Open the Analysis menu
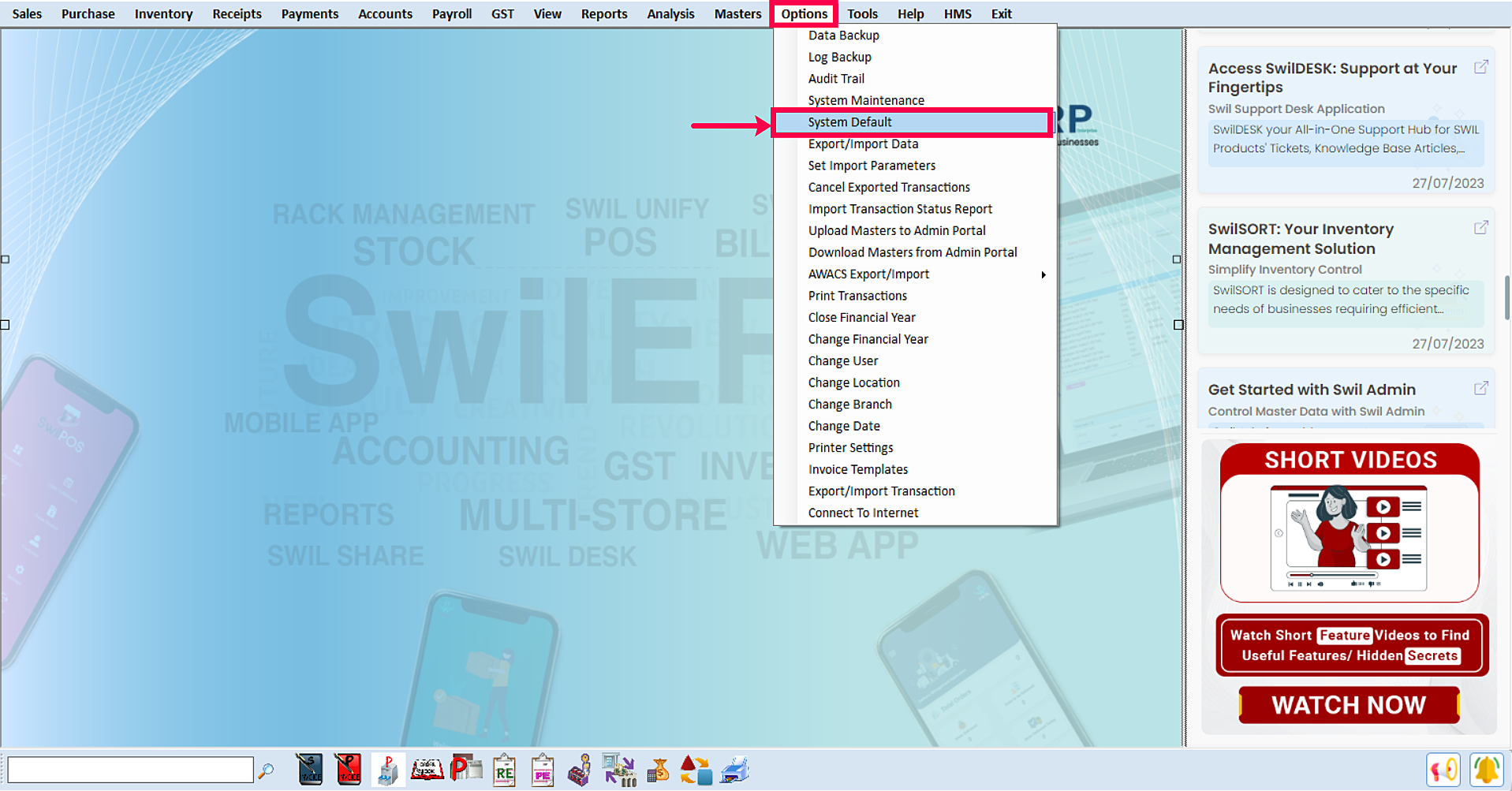1512x791 pixels. pos(670,13)
